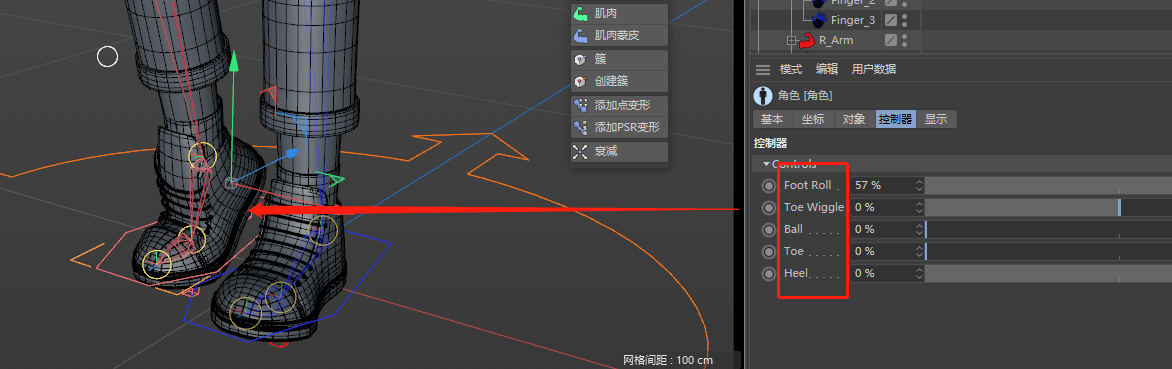Open the 用户数据 menu
This screenshot has width=1172, height=369.
[x=874, y=69]
